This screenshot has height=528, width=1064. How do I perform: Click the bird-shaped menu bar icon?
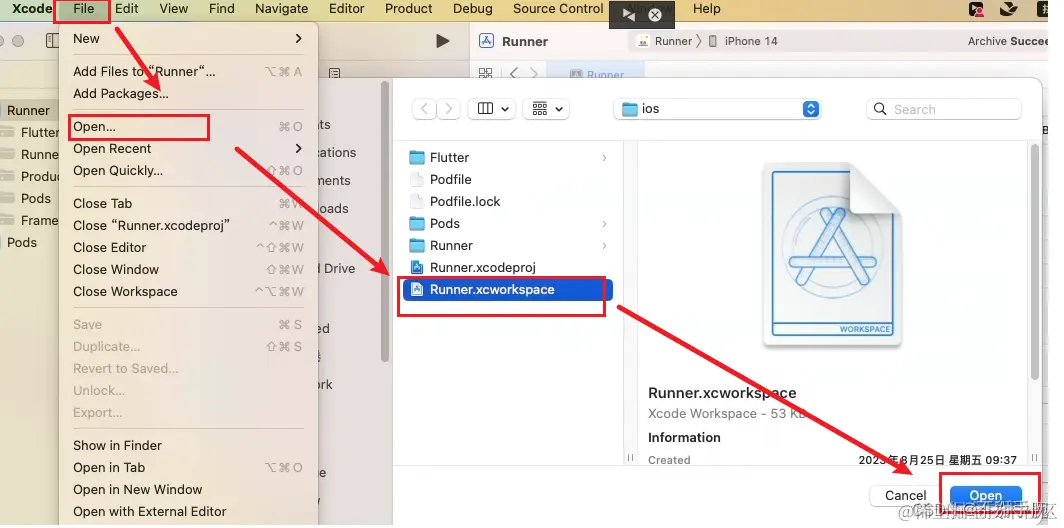coord(1009,9)
